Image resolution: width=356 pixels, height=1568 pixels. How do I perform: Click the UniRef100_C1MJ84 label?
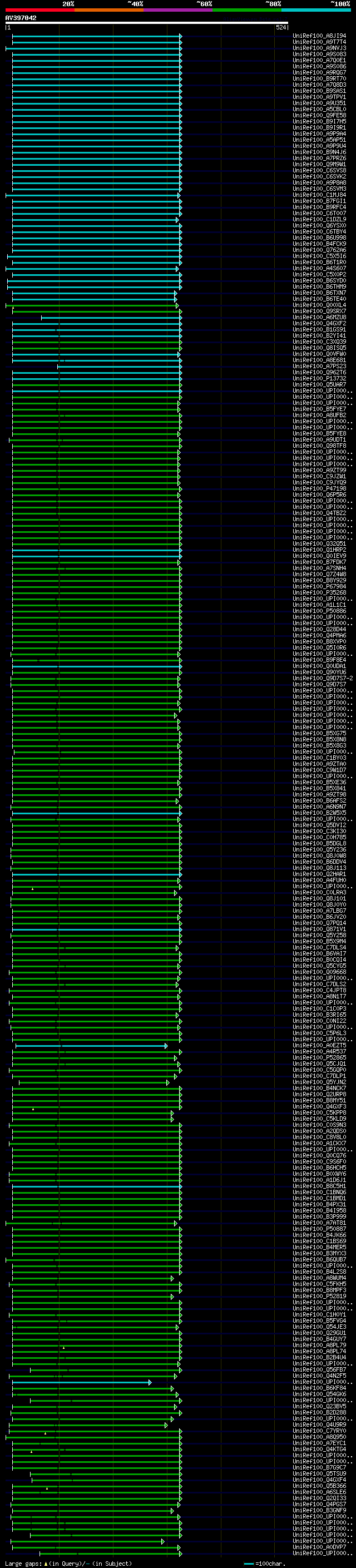319,195
